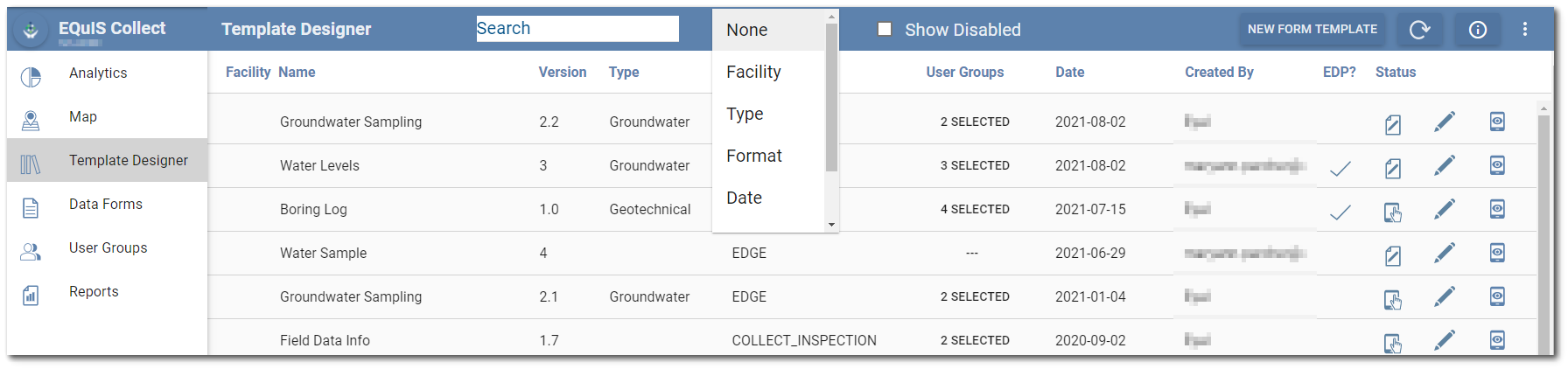Open 4 SELECTED user groups for Boring Log
Viewport: 1568px width, 369px height.
(975, 209)
